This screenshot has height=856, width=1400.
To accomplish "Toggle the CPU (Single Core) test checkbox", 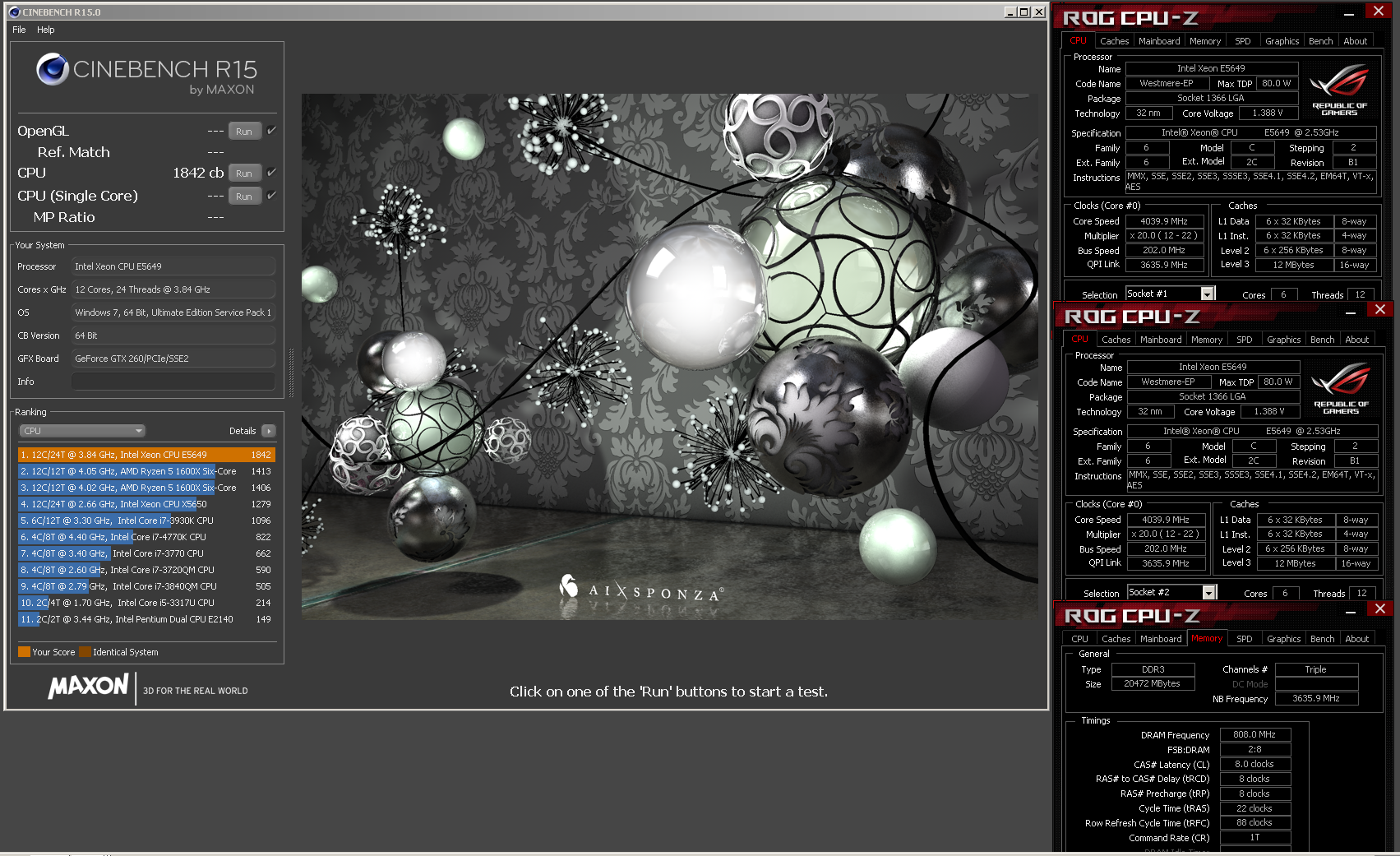I will point(272,195).
